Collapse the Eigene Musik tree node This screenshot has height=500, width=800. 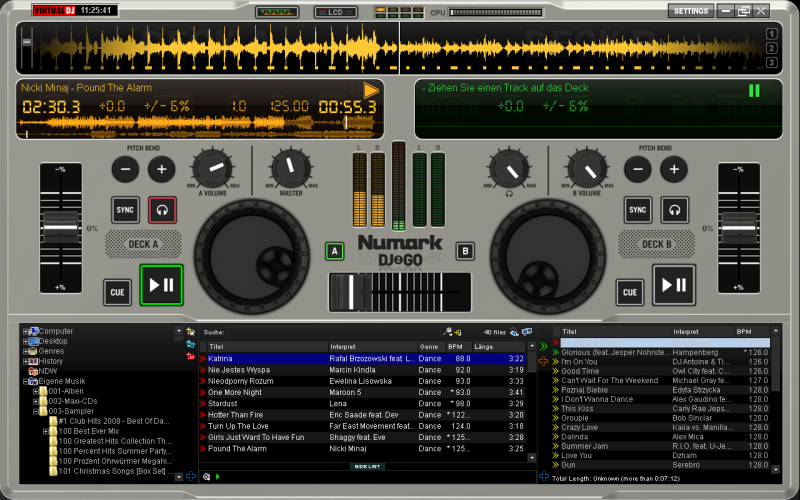(26, 381)
